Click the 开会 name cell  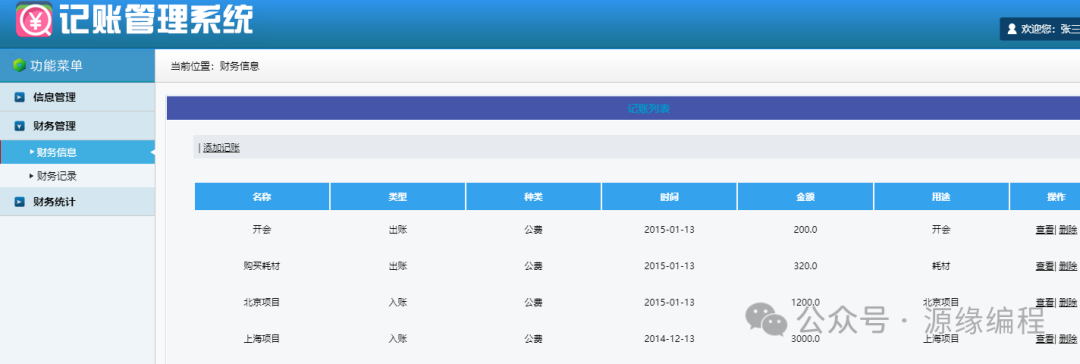(x=262, y=230)
